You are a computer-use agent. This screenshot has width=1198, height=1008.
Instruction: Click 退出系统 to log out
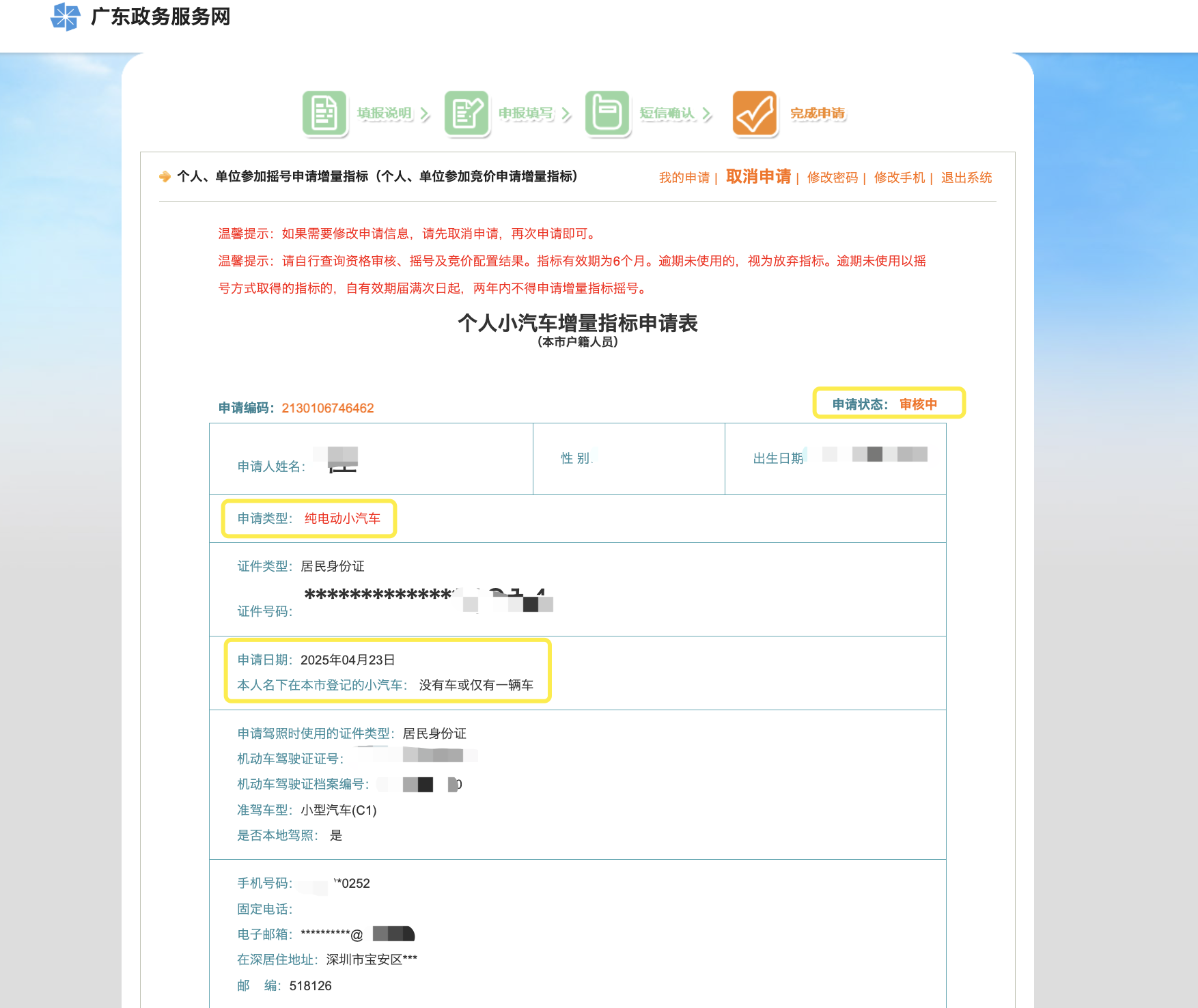966,178
